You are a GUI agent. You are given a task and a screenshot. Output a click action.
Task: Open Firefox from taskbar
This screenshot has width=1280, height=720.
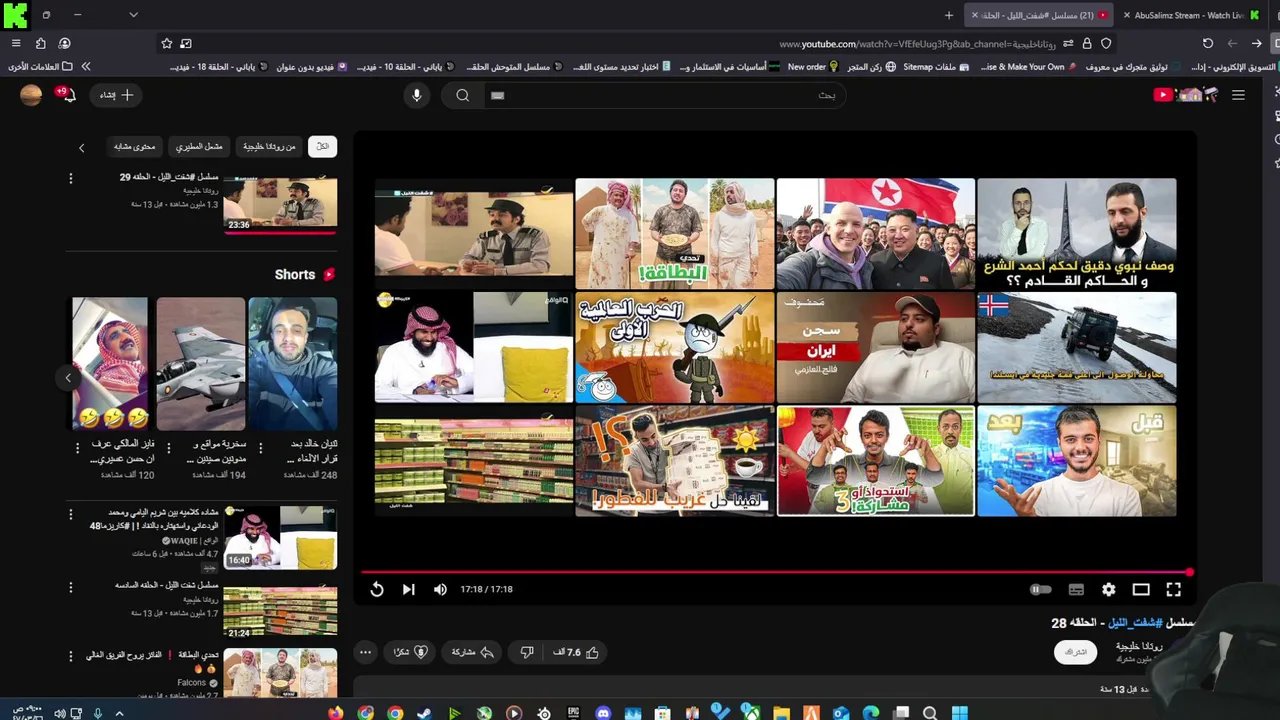tap(335, 713)
